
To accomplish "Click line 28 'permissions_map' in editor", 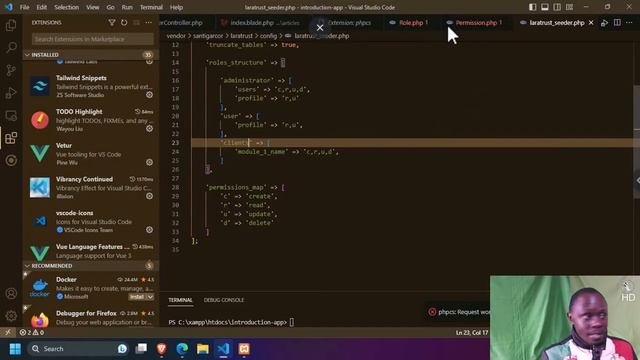I will [x=246, y=187].
